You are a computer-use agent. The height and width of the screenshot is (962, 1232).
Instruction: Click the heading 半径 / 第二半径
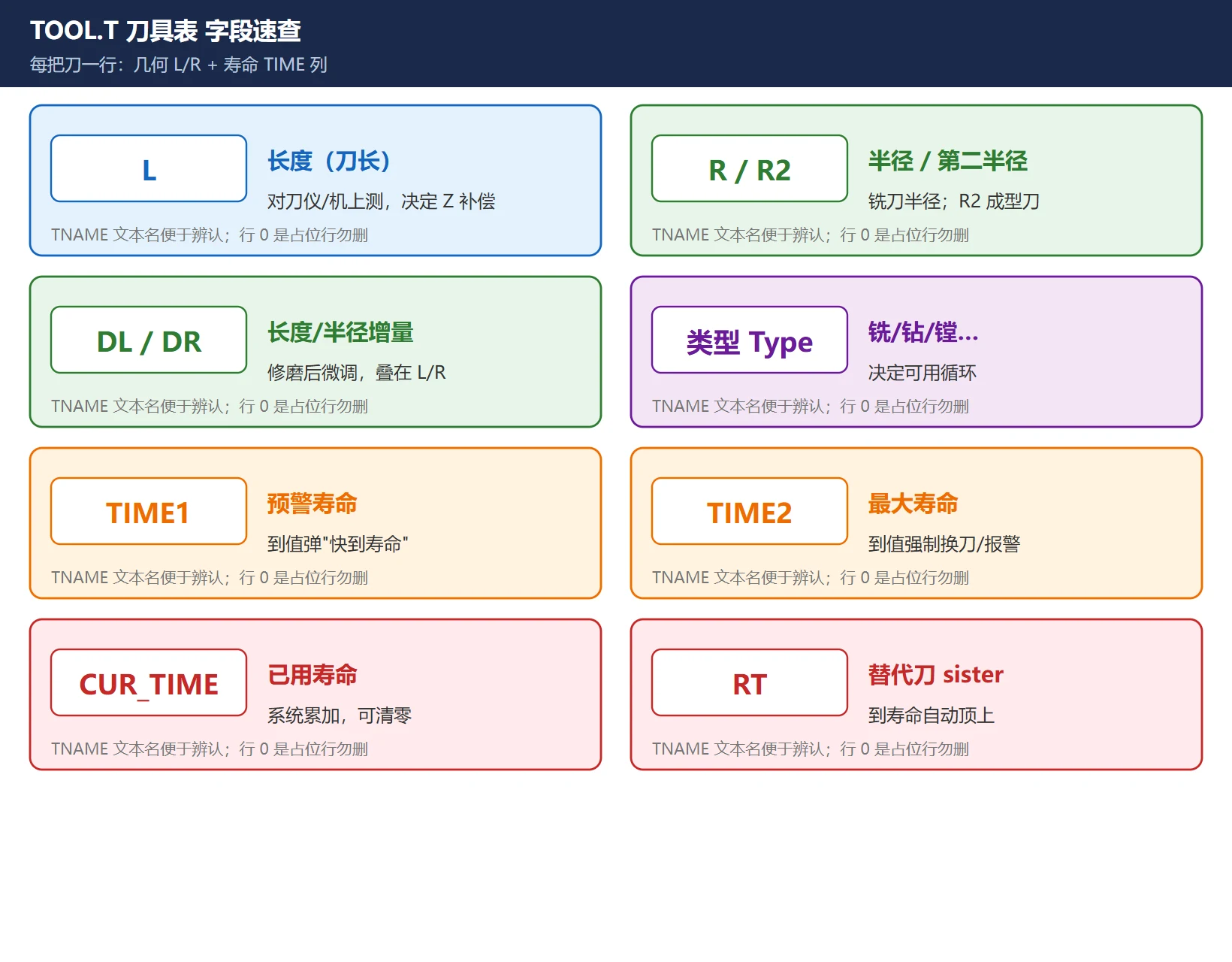pyautogui.click(x=948, y=161)
